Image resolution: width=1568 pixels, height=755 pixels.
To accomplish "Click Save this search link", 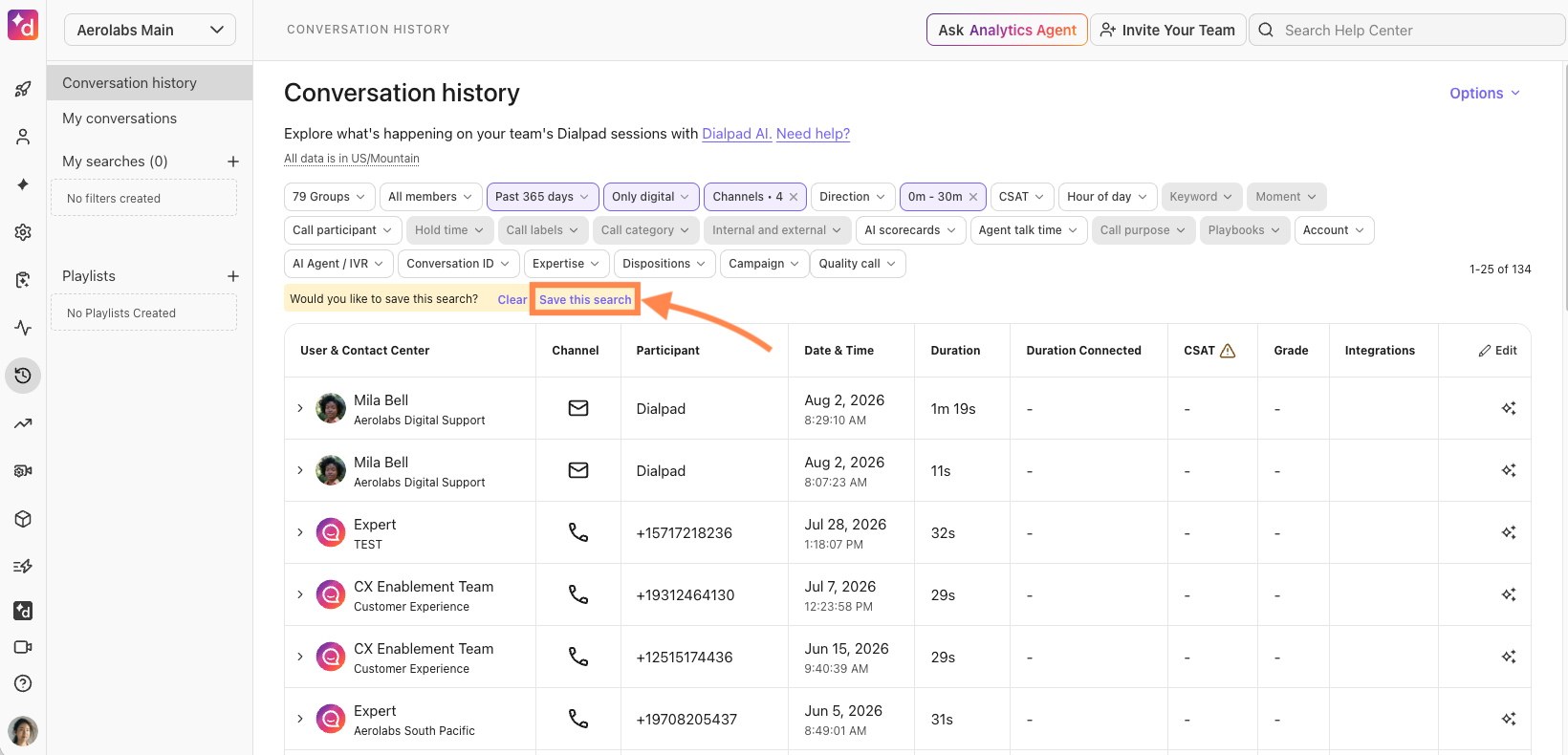I will pos(585,300).
